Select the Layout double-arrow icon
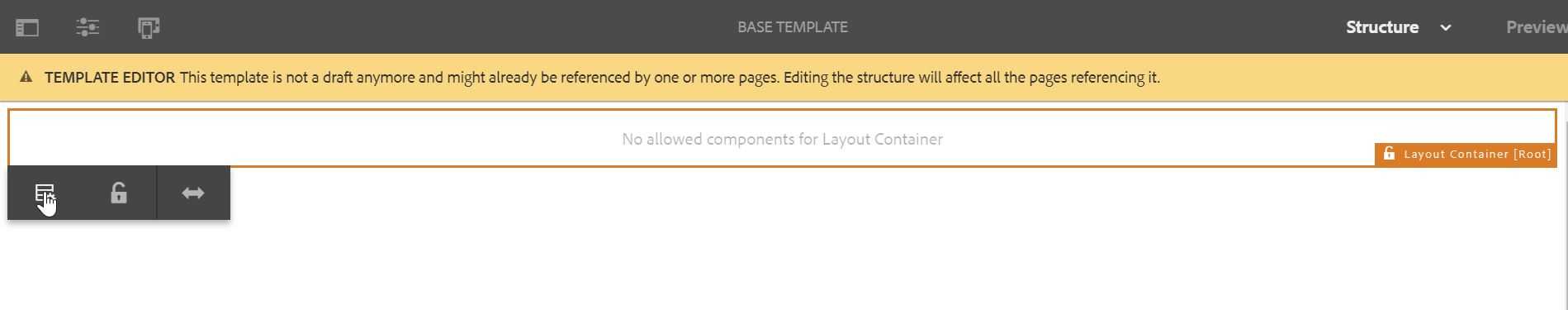Viewport: 1568px width, 310px height. pyautogui.click(x=193, y=193)
